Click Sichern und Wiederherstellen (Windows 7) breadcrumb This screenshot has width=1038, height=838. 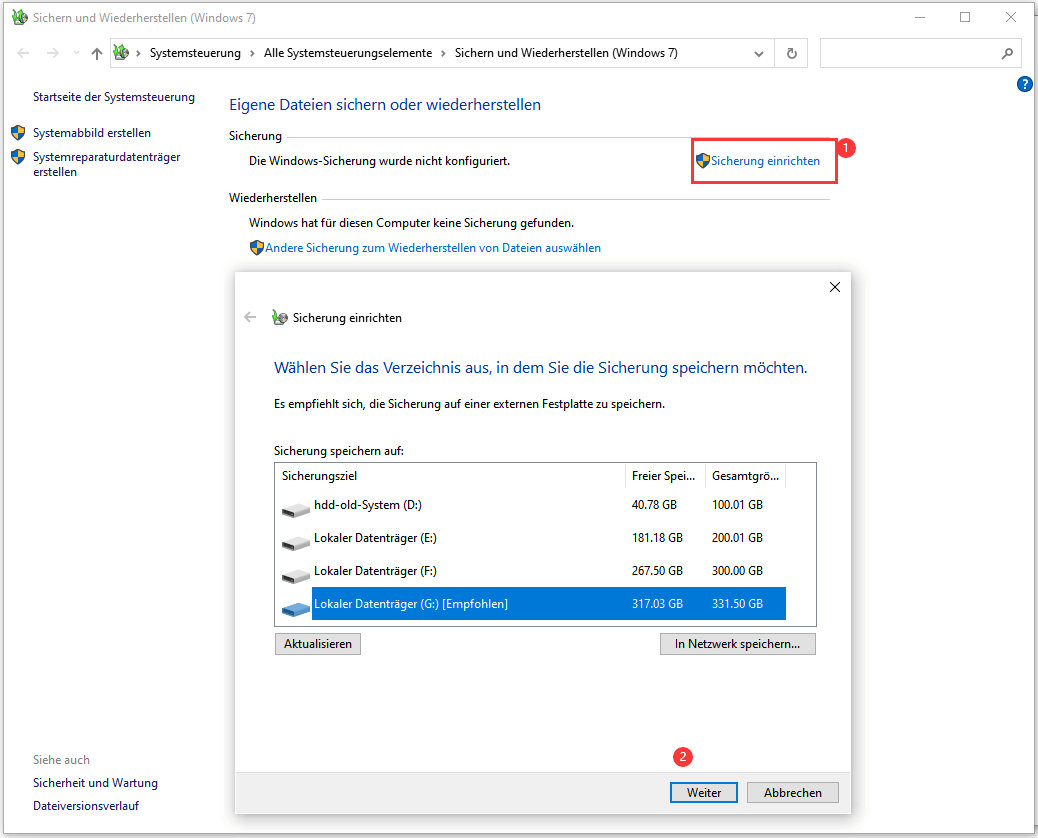pyautogui.click(x=566, y=54)
